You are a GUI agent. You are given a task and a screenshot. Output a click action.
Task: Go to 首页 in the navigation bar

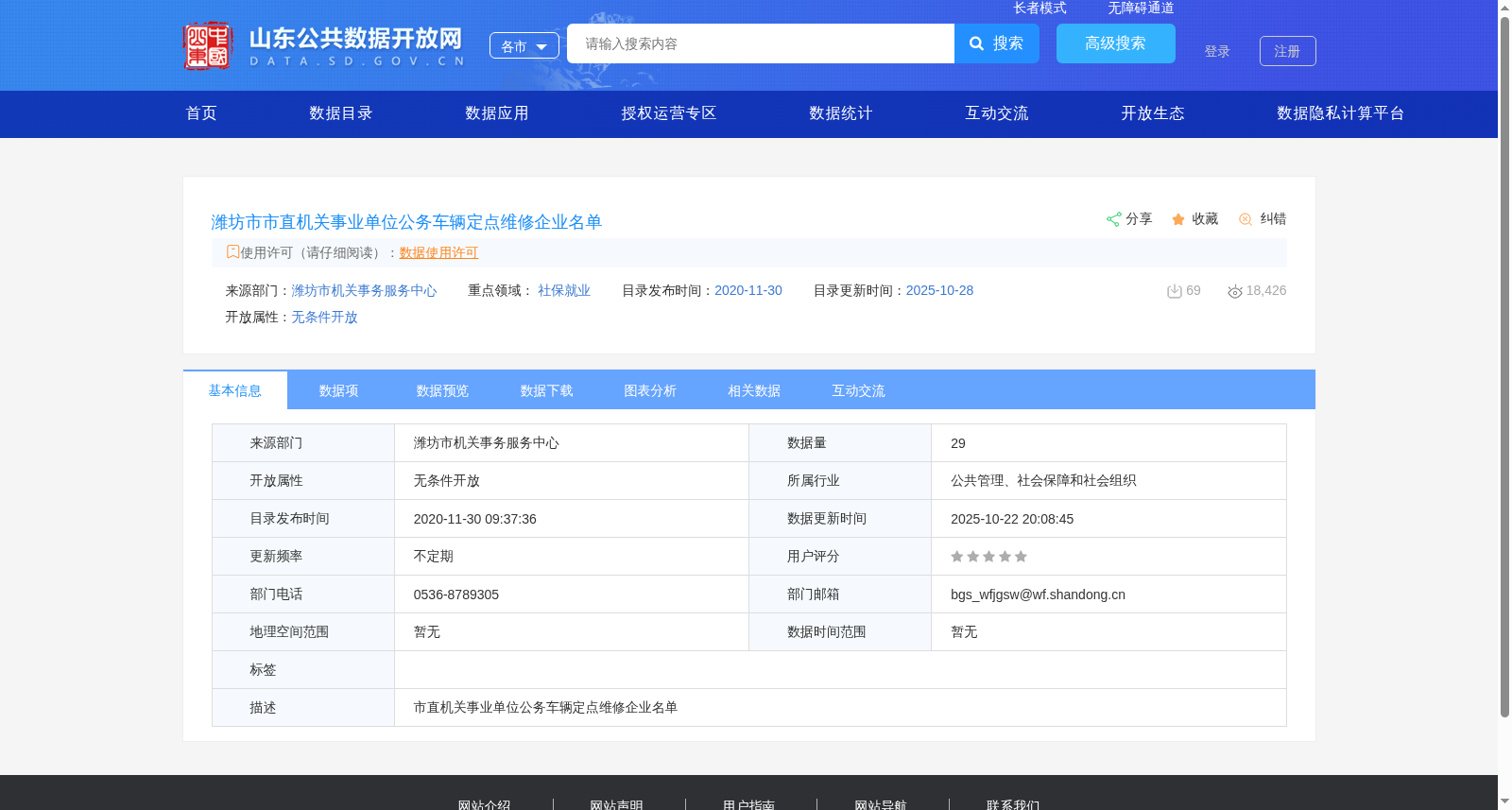pyautogui.click(x=201, y=113)
